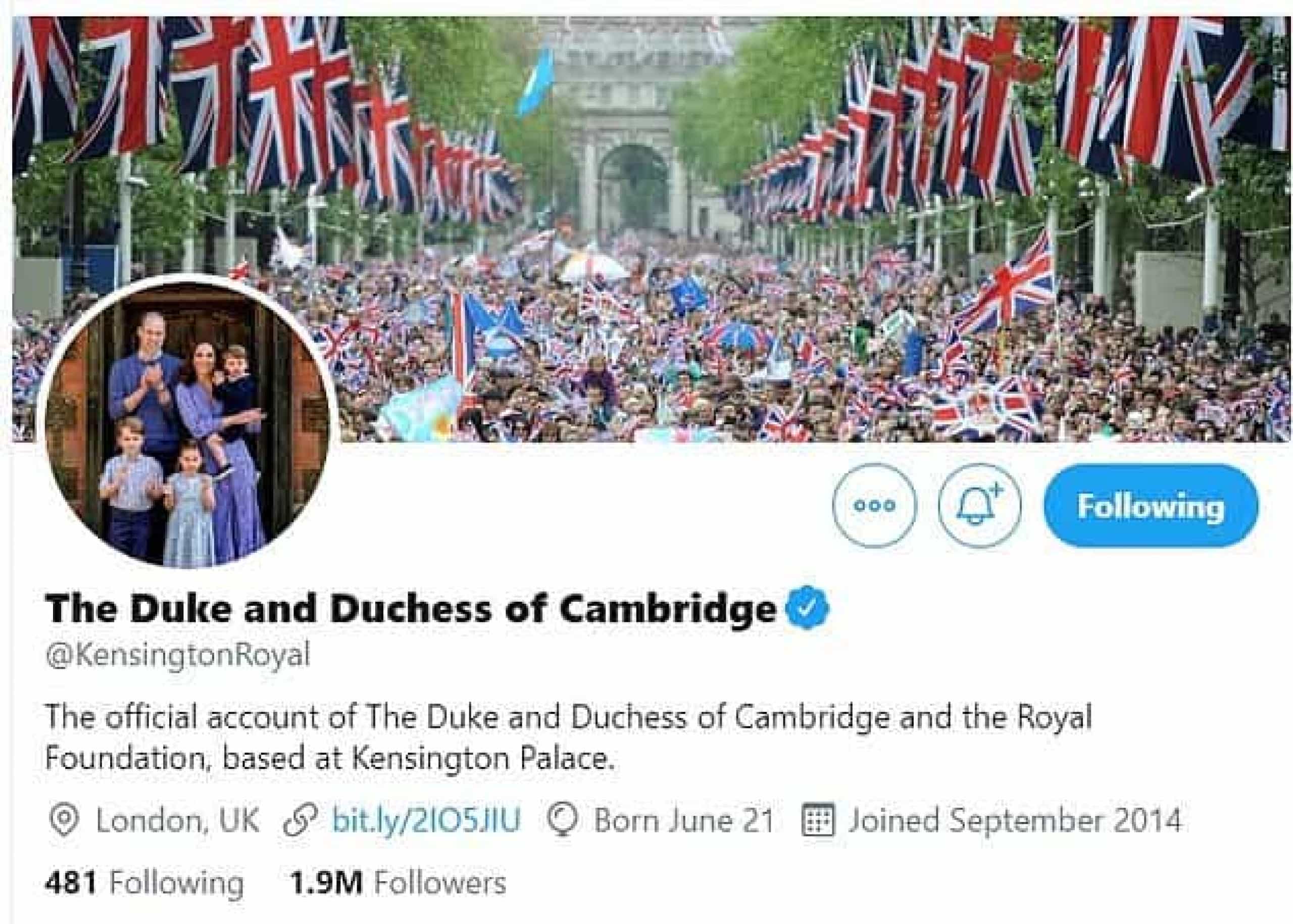Click the calendar joined-date icon
The height and width of the screenshot is (924, 1293).
pos(817,820)
